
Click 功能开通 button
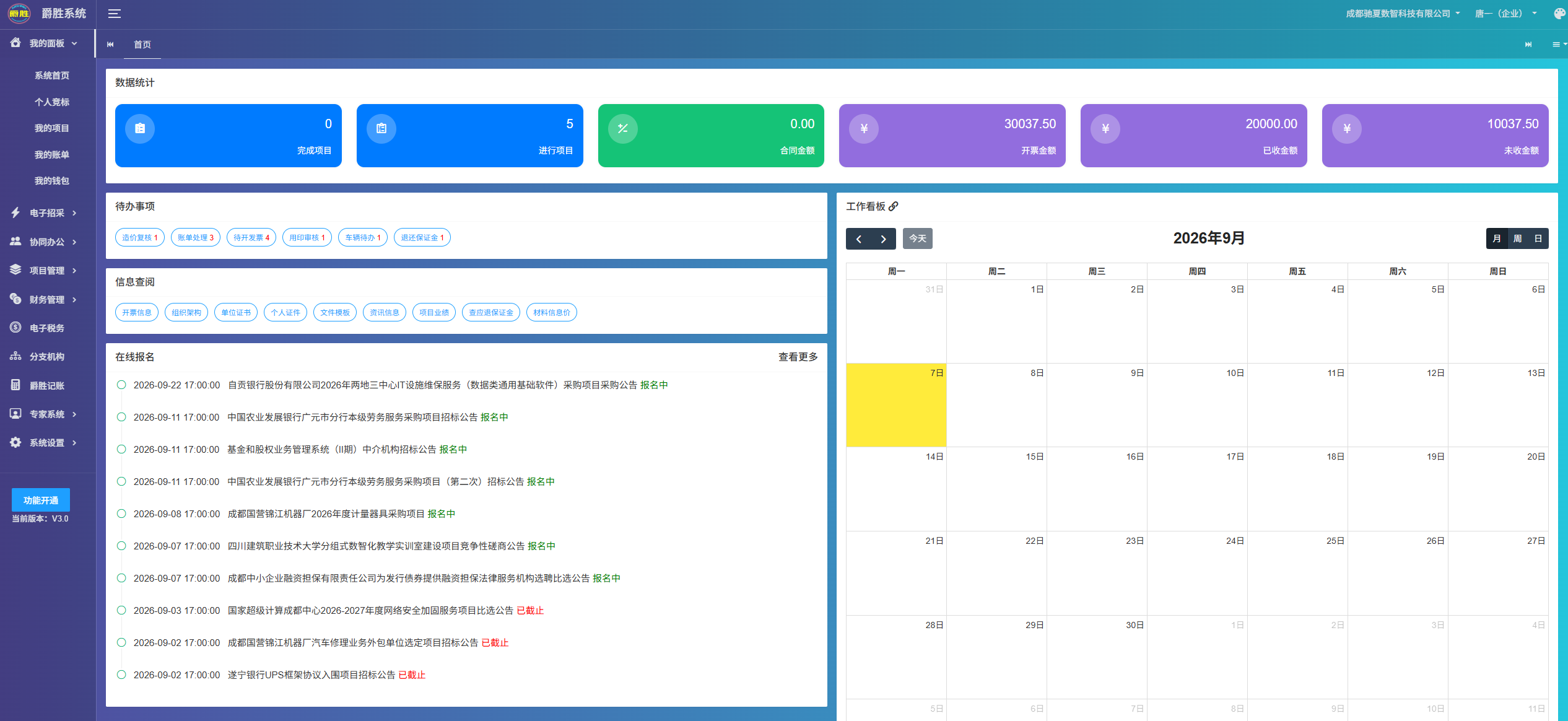tap(41, 500)
